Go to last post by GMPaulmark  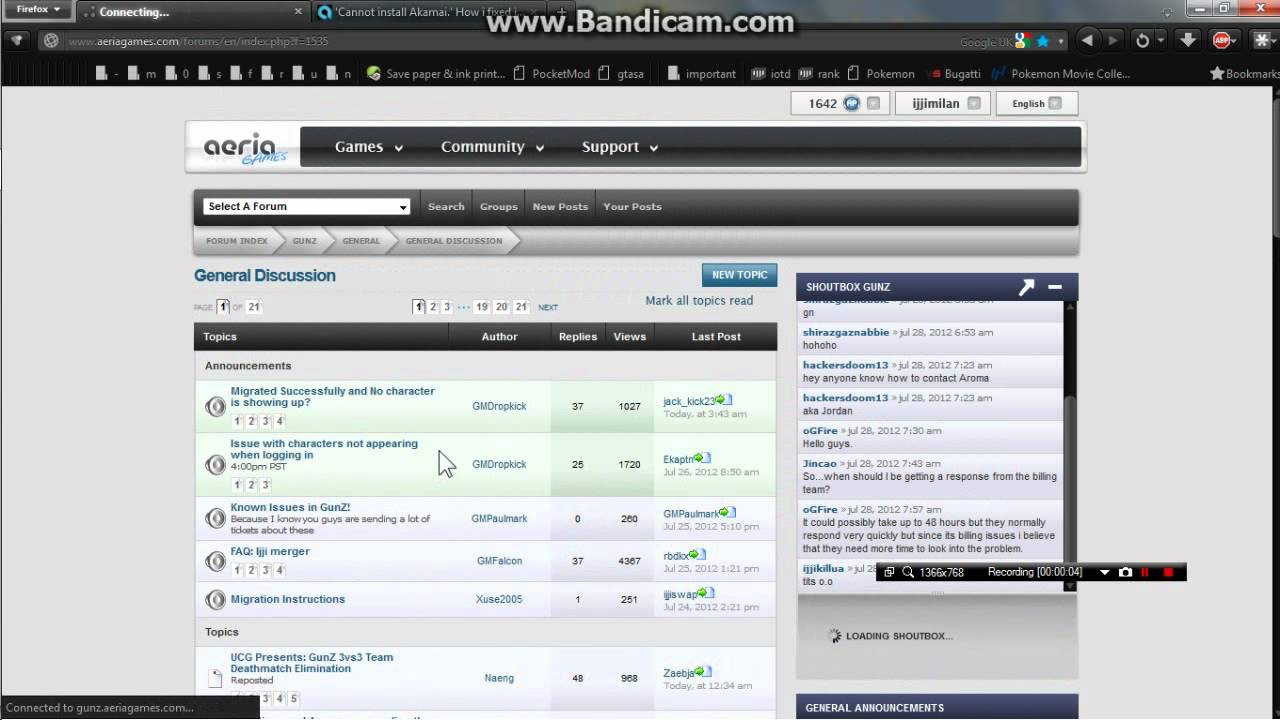tap(728, 513)
